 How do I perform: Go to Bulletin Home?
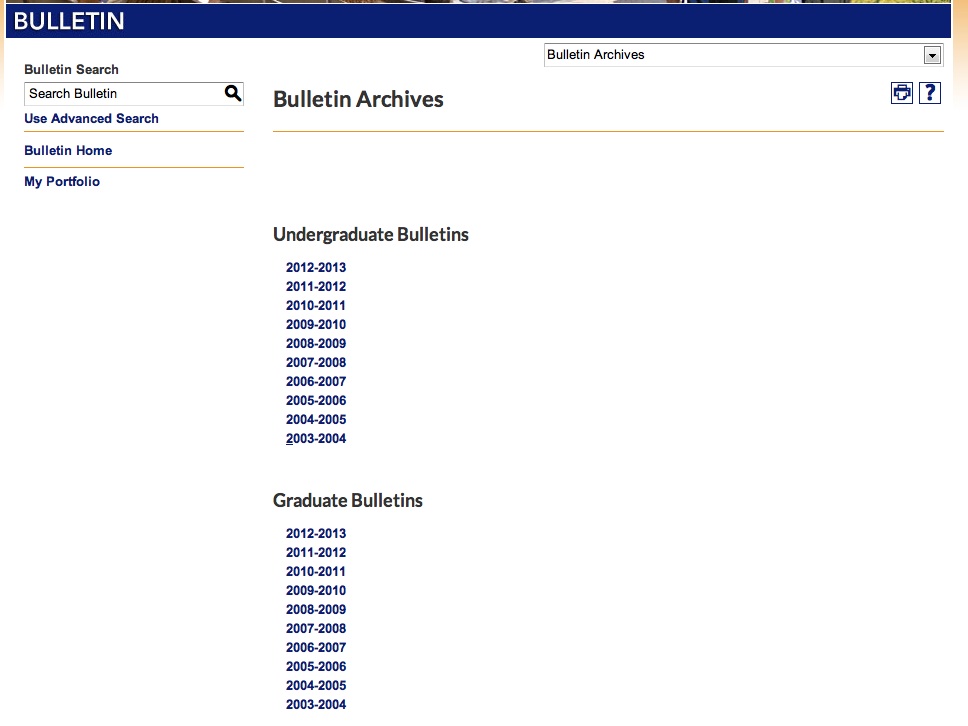click(x=68, y=150)
